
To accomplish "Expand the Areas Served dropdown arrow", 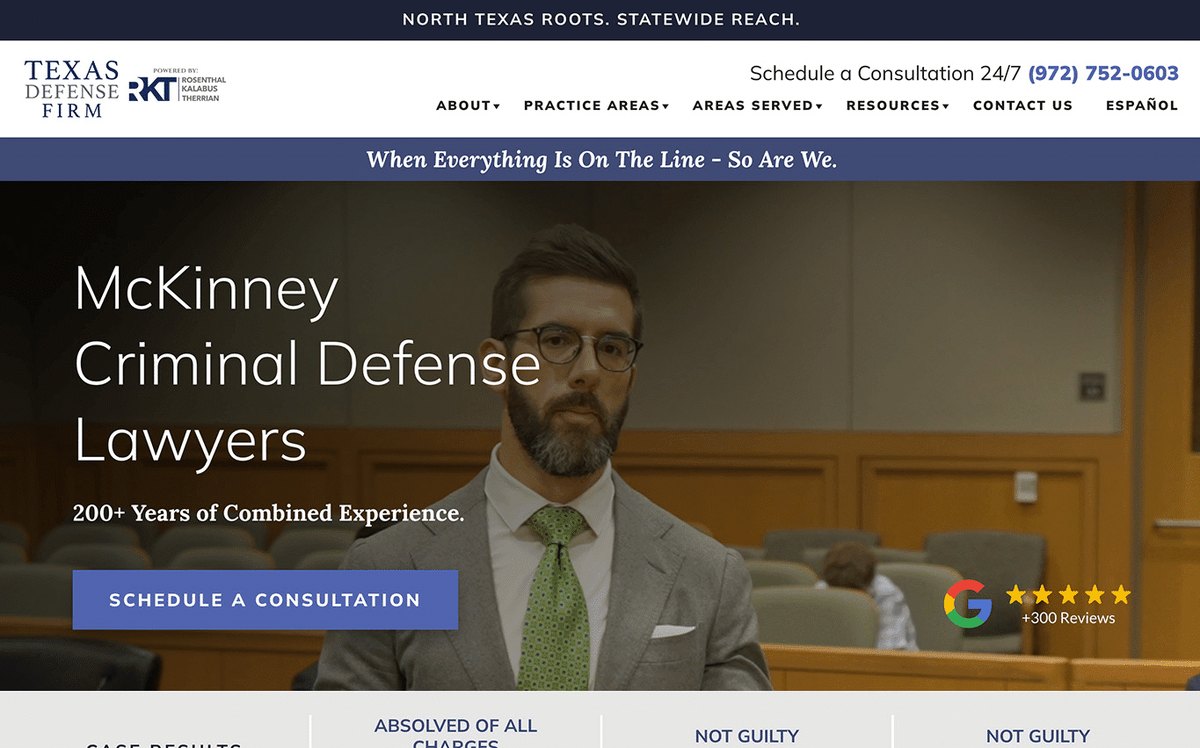I will click(x=819, y=106).
